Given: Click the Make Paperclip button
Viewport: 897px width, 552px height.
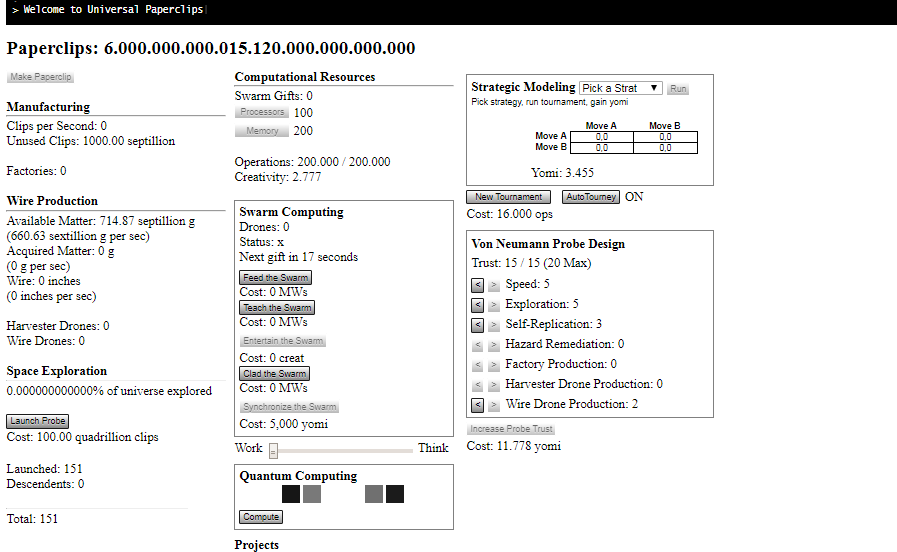Looking at the screenshot, I should click(x=40, y=77).
